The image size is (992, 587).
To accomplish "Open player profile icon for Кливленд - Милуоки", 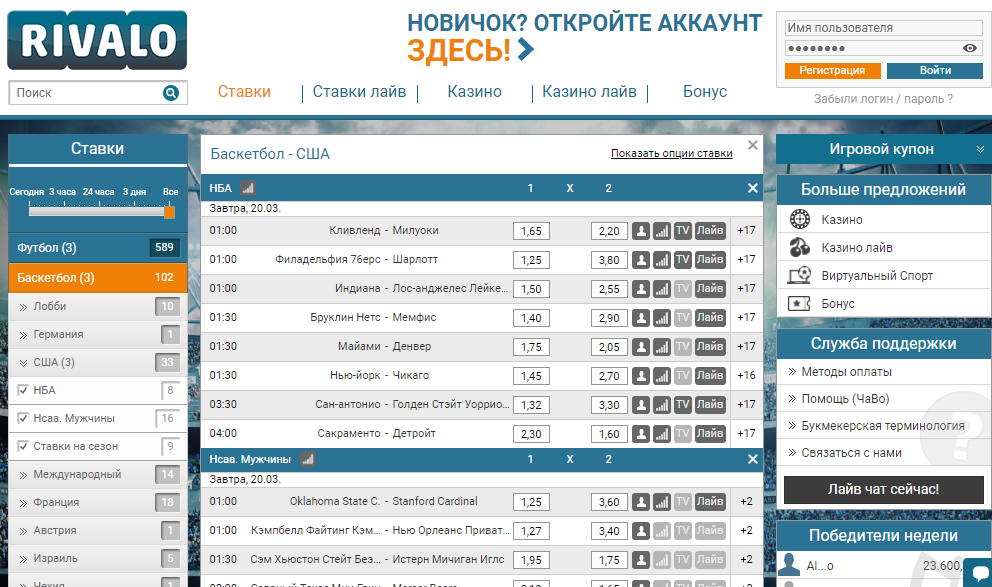I will pyautogui.click(x=641, y=231).
